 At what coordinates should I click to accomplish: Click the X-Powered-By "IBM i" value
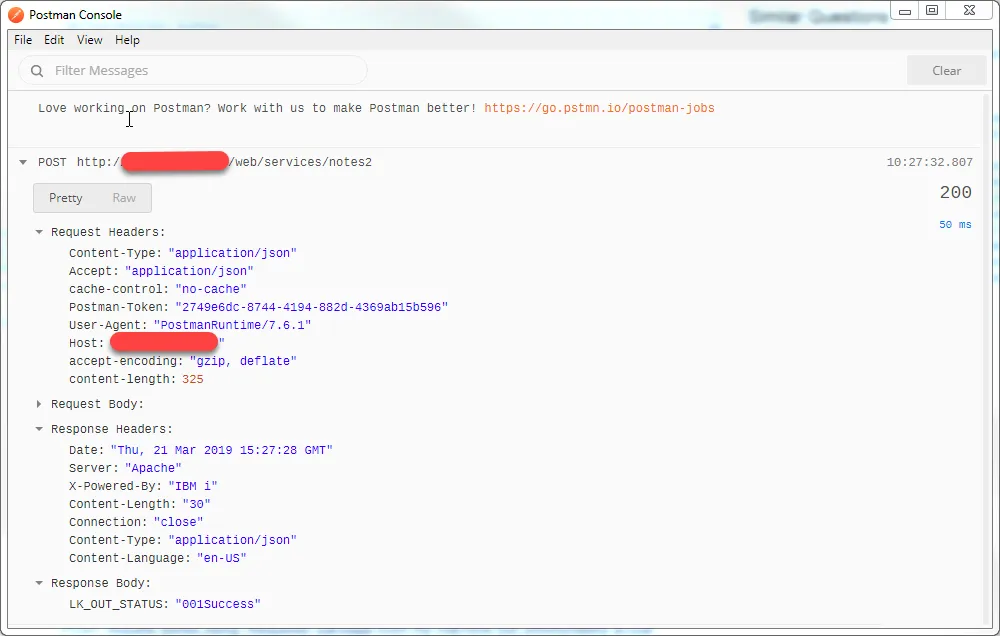pyautogui.click(x=193, y=486)
